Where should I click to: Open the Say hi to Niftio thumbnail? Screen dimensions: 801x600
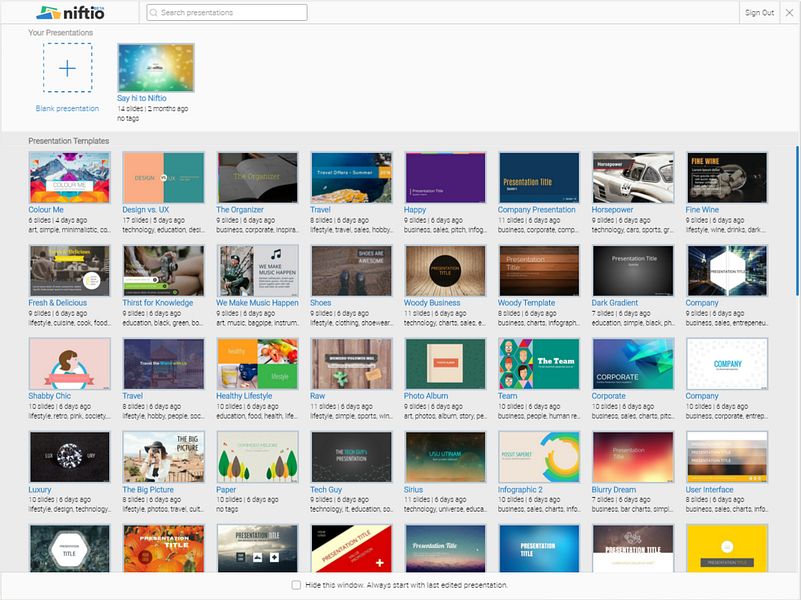pos(156,67)
